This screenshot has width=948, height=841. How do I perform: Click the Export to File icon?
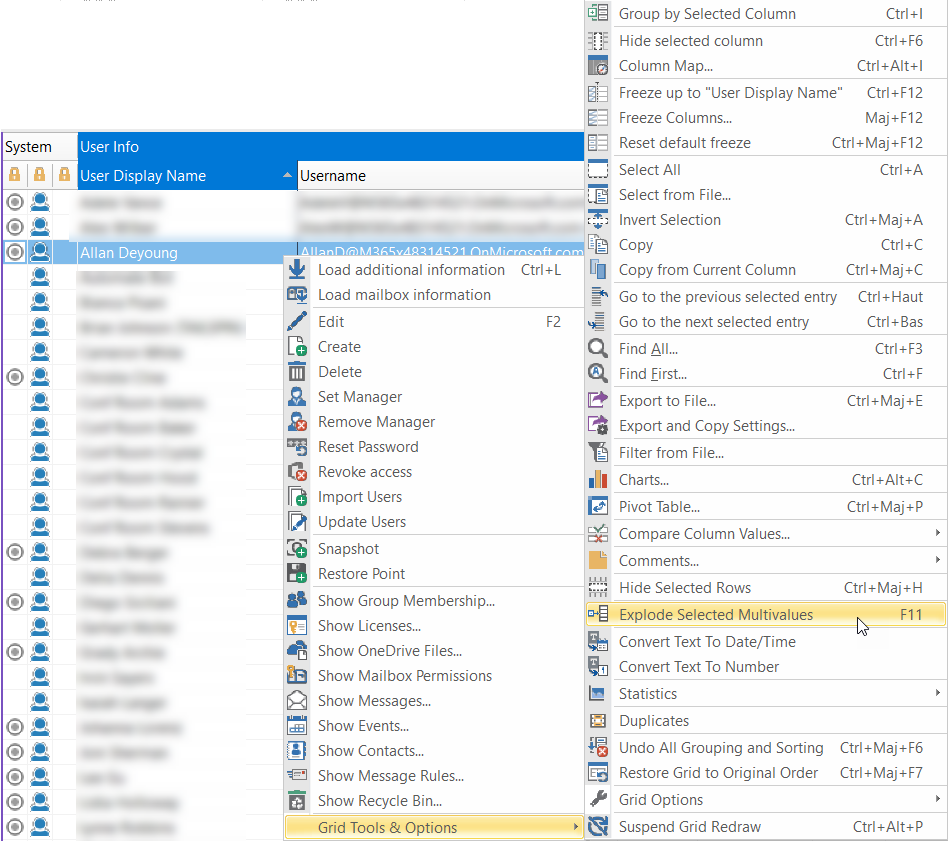tap(598, 401)
